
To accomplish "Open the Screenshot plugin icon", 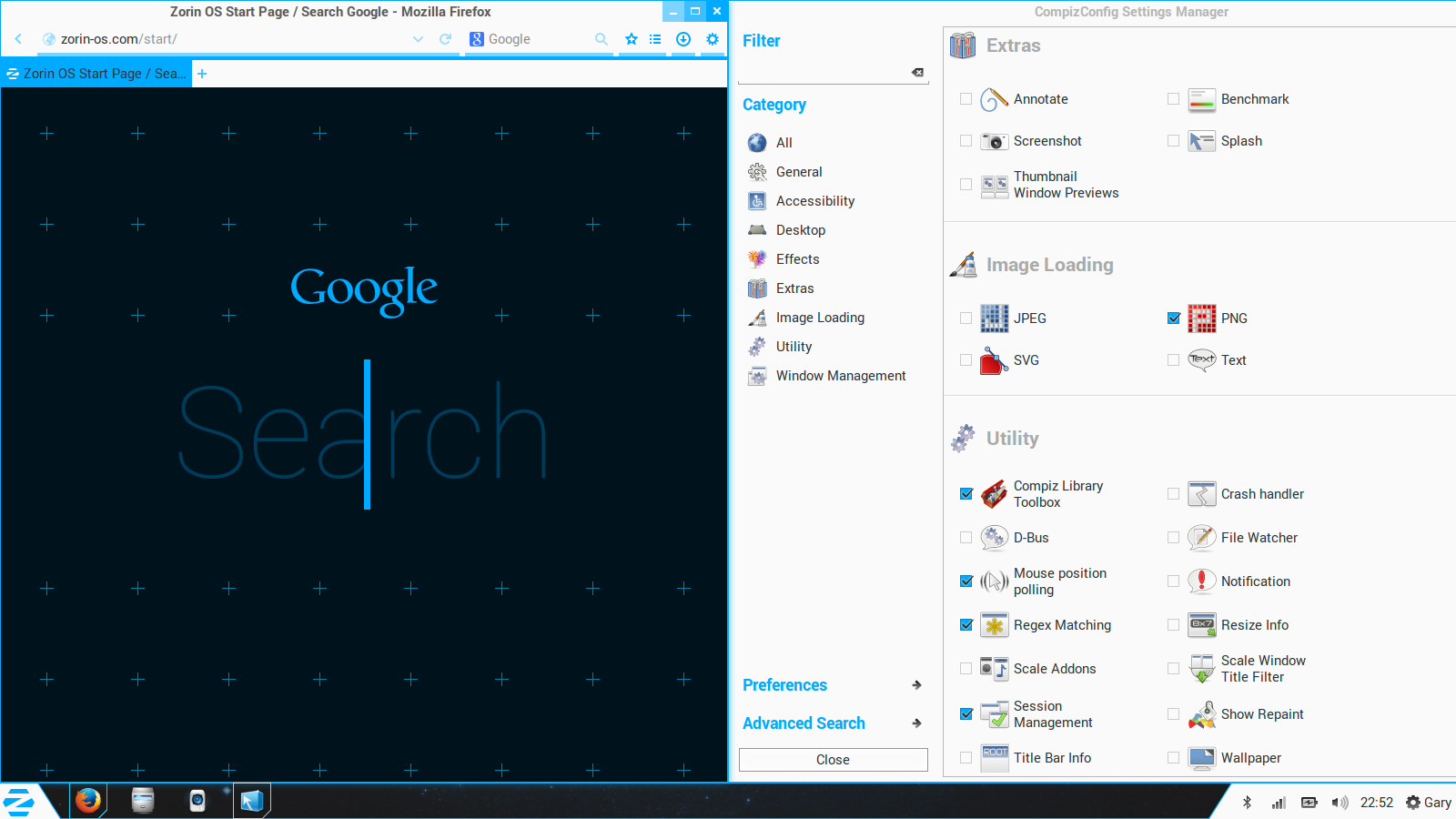I will click(994, 141).
